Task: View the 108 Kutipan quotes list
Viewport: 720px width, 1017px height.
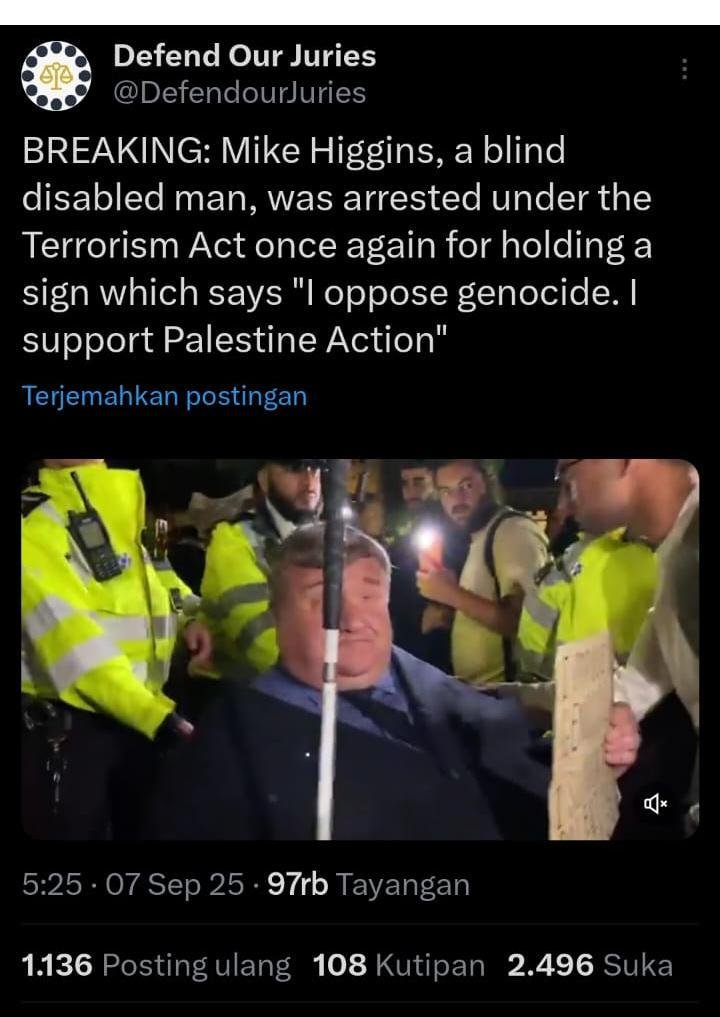Action: point(399,965)
